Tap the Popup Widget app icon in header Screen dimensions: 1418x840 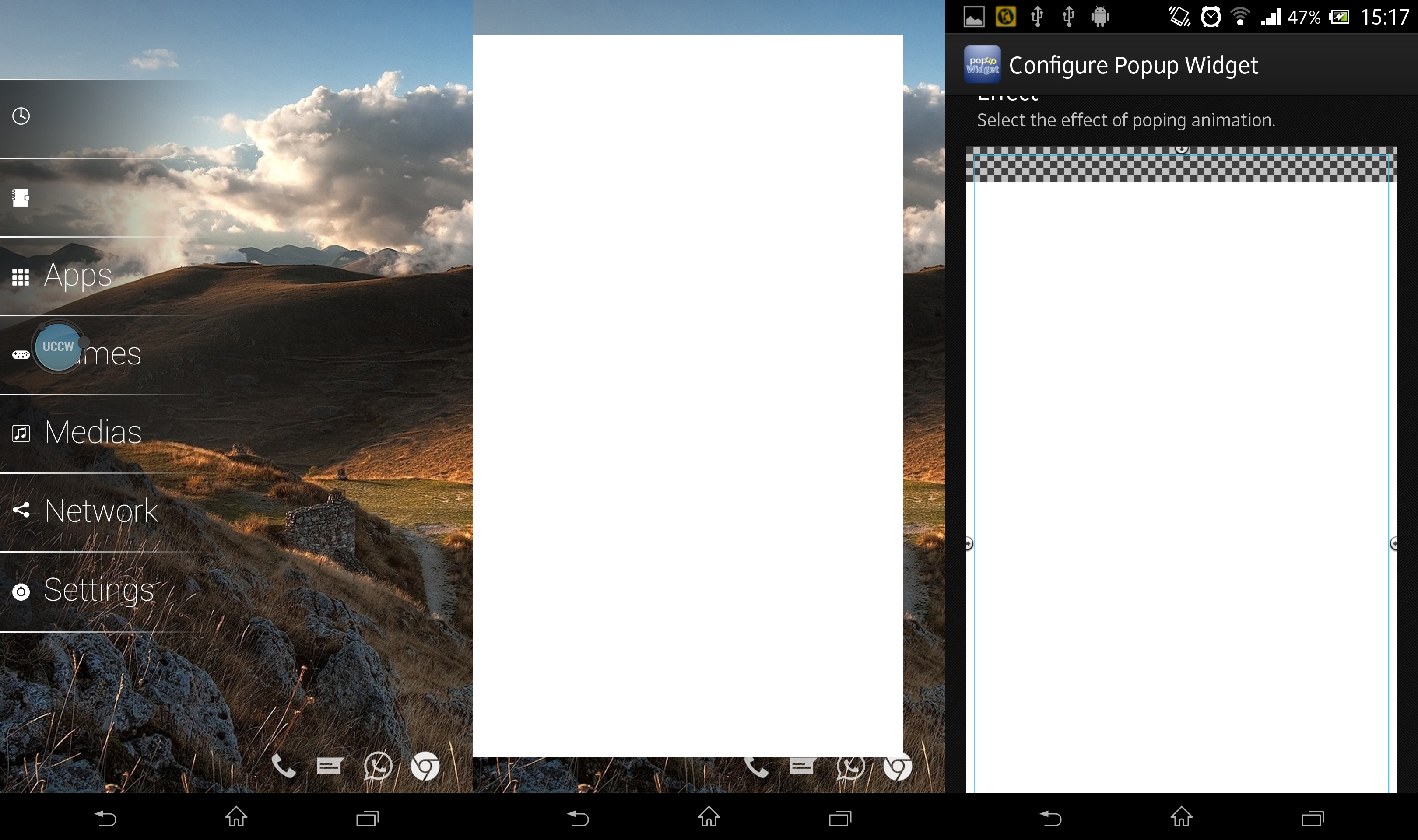click(982, 65)
